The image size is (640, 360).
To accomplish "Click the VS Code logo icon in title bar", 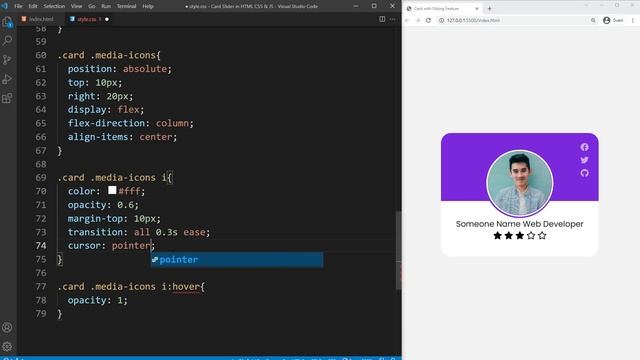I will pos(4,6).
